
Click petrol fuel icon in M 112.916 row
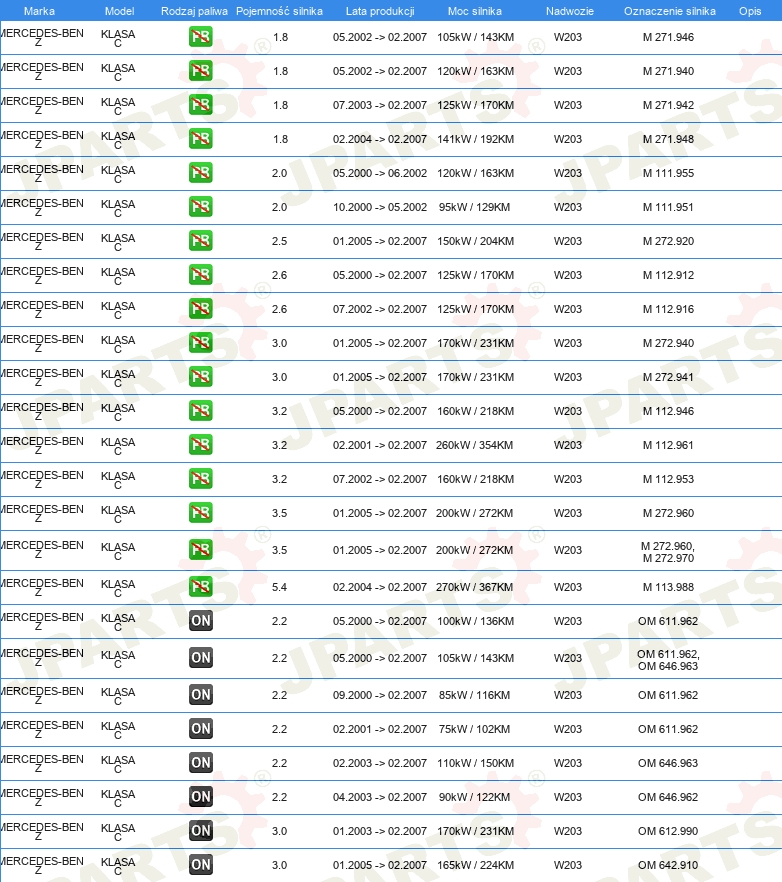click(201, 308)
